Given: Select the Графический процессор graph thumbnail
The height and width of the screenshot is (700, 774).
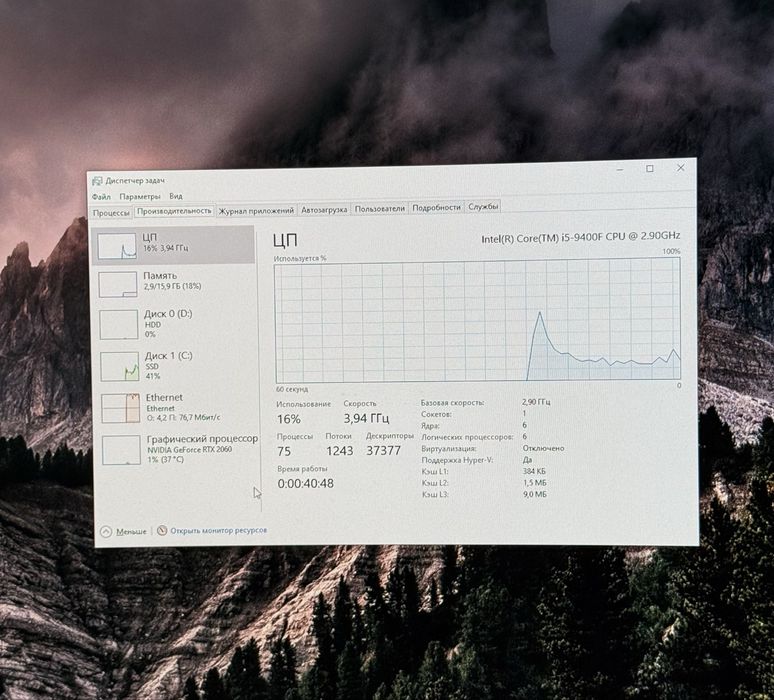Looking at the screenshot, I should [121, 450].
